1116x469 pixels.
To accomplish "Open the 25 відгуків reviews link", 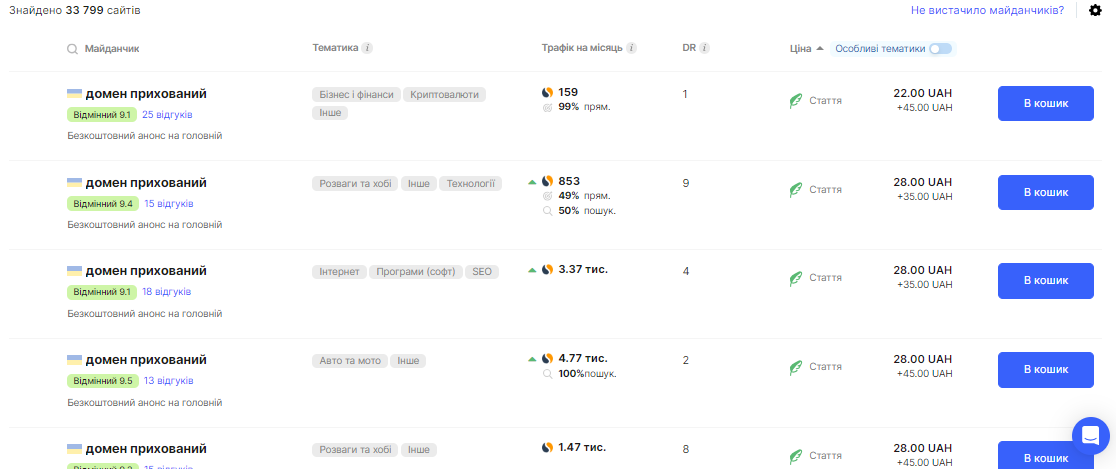I will [167, 115].
